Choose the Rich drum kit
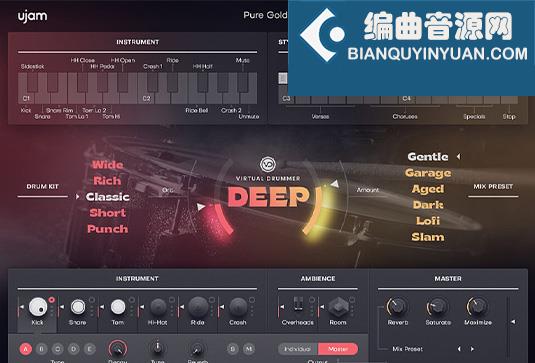535x363 pixels. point(107,181)
